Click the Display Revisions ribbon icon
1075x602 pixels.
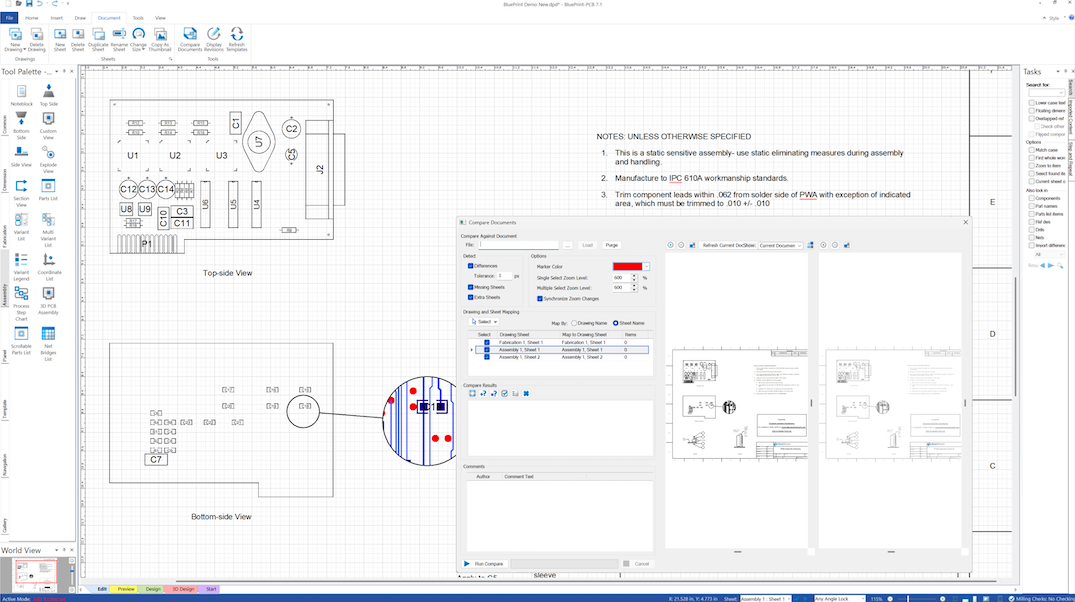click(x=214, y=40)
